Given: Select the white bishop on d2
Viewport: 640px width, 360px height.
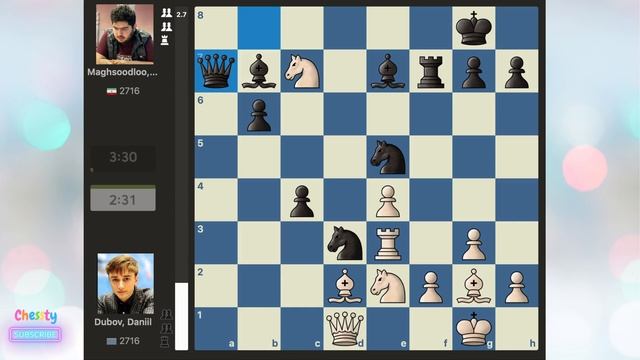Looking at the screenshot, I should coord(345,286).
